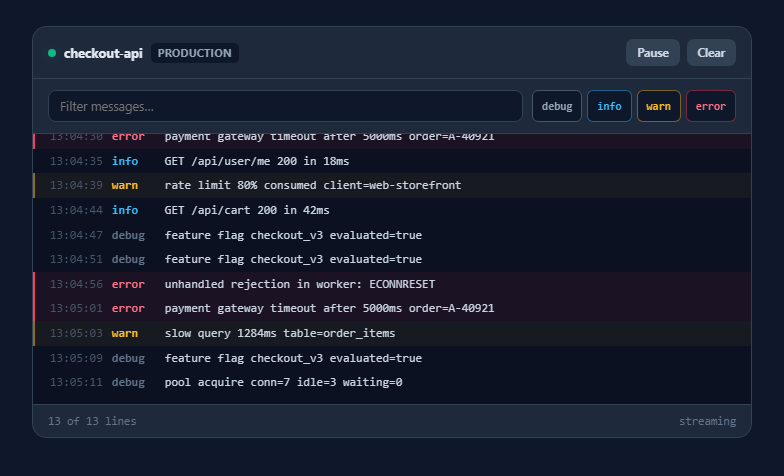Select the 13:05:01 payment gateway timeout error
784x476 pixels.
pos(392,308)
